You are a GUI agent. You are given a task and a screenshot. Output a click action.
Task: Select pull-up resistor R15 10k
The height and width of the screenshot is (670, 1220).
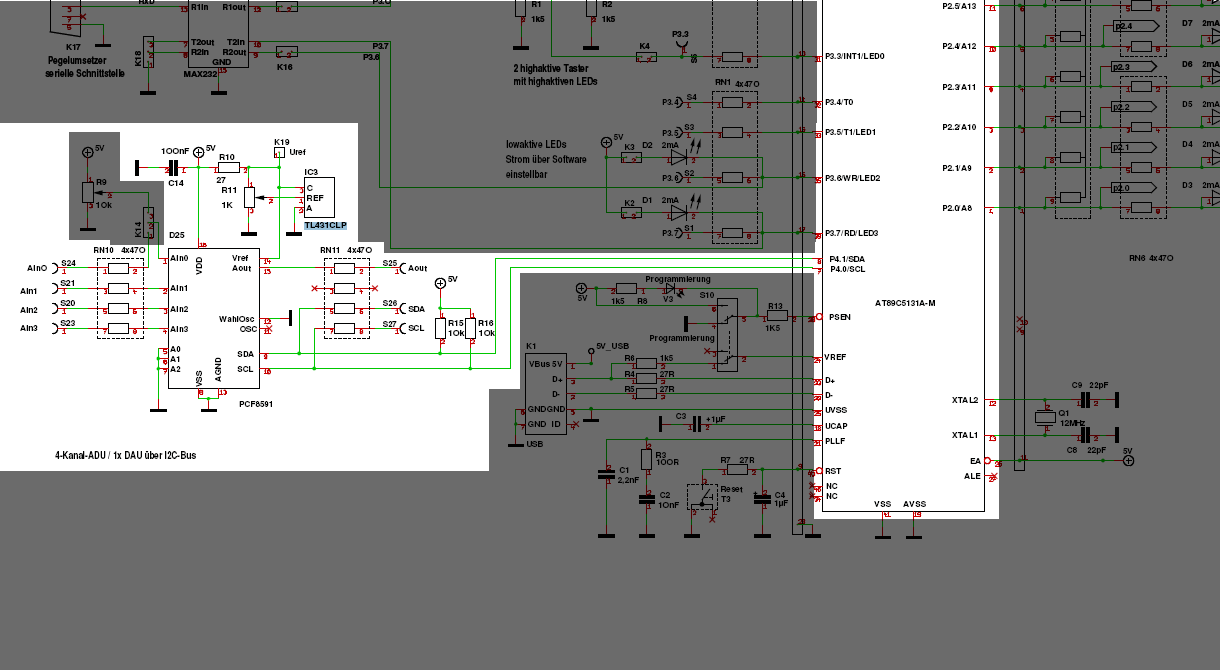(440, 329)
